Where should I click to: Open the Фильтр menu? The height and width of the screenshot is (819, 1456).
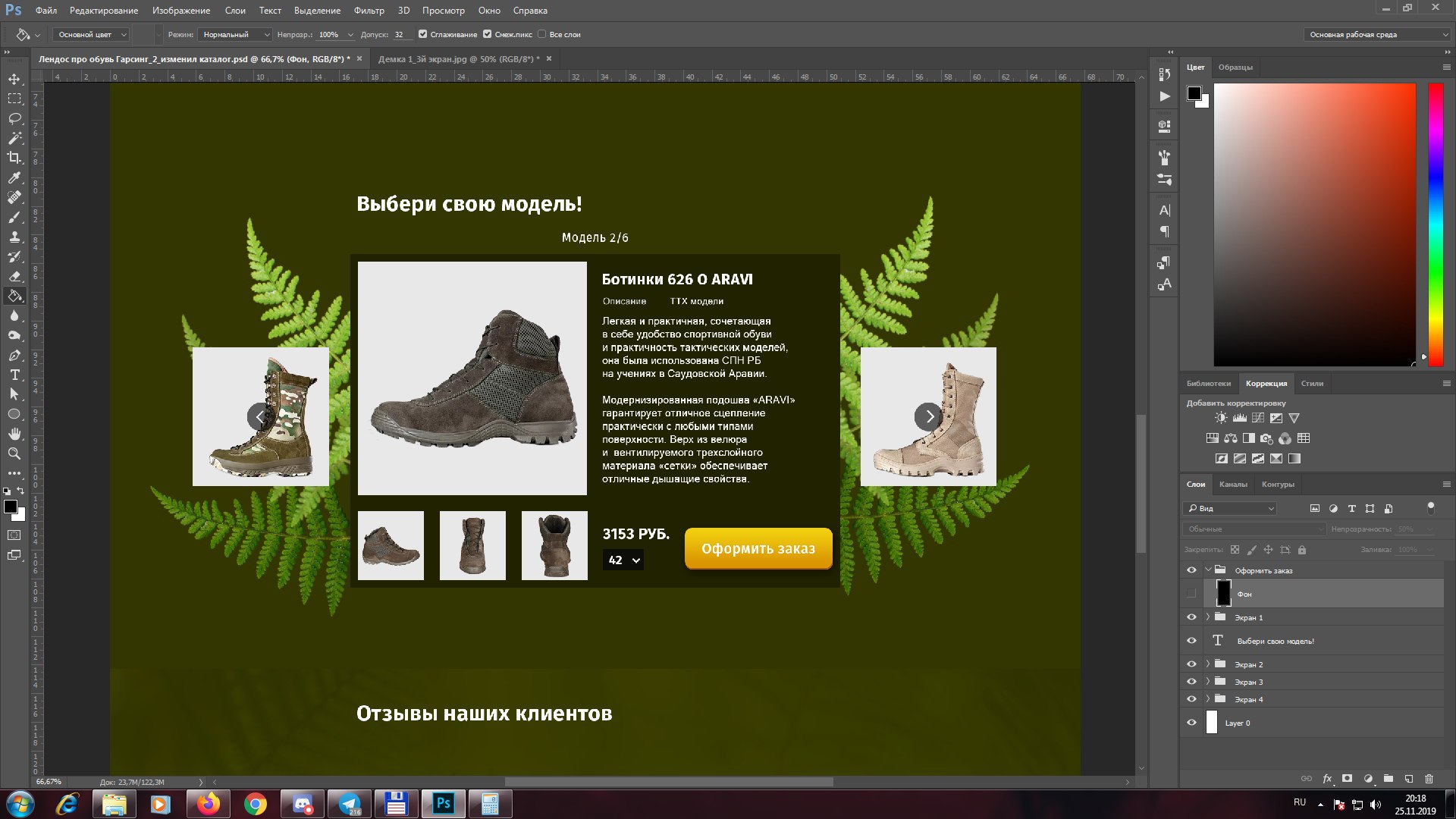369,11
